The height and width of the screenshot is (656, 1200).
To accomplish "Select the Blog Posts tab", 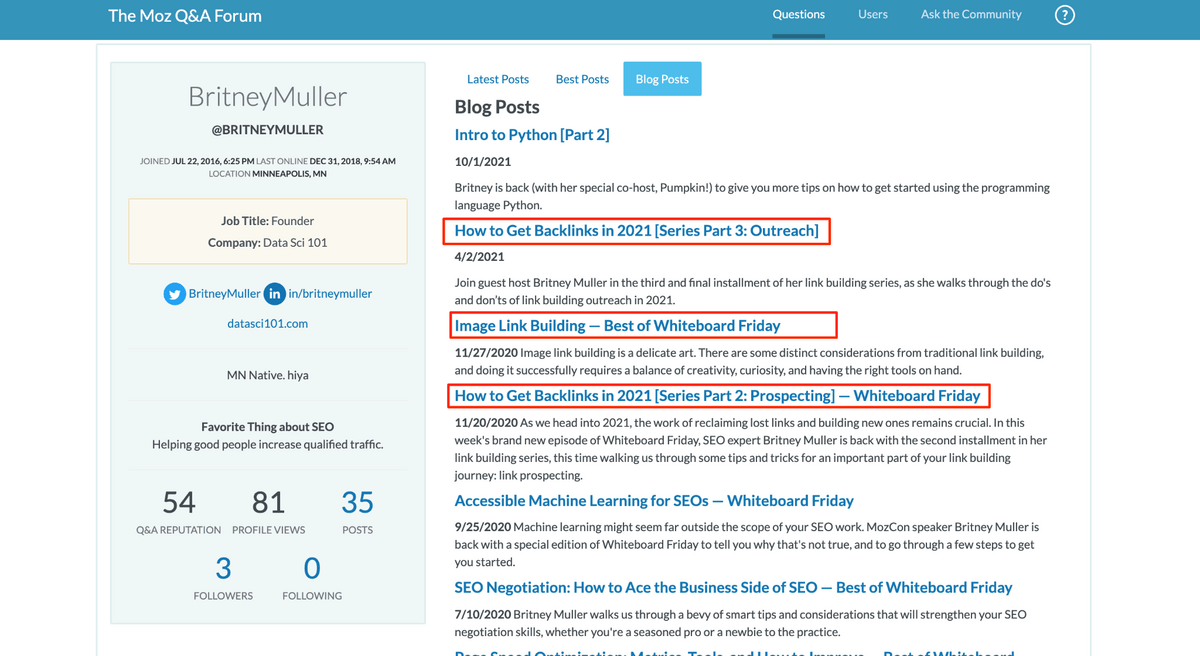I will tap(662, 79).
